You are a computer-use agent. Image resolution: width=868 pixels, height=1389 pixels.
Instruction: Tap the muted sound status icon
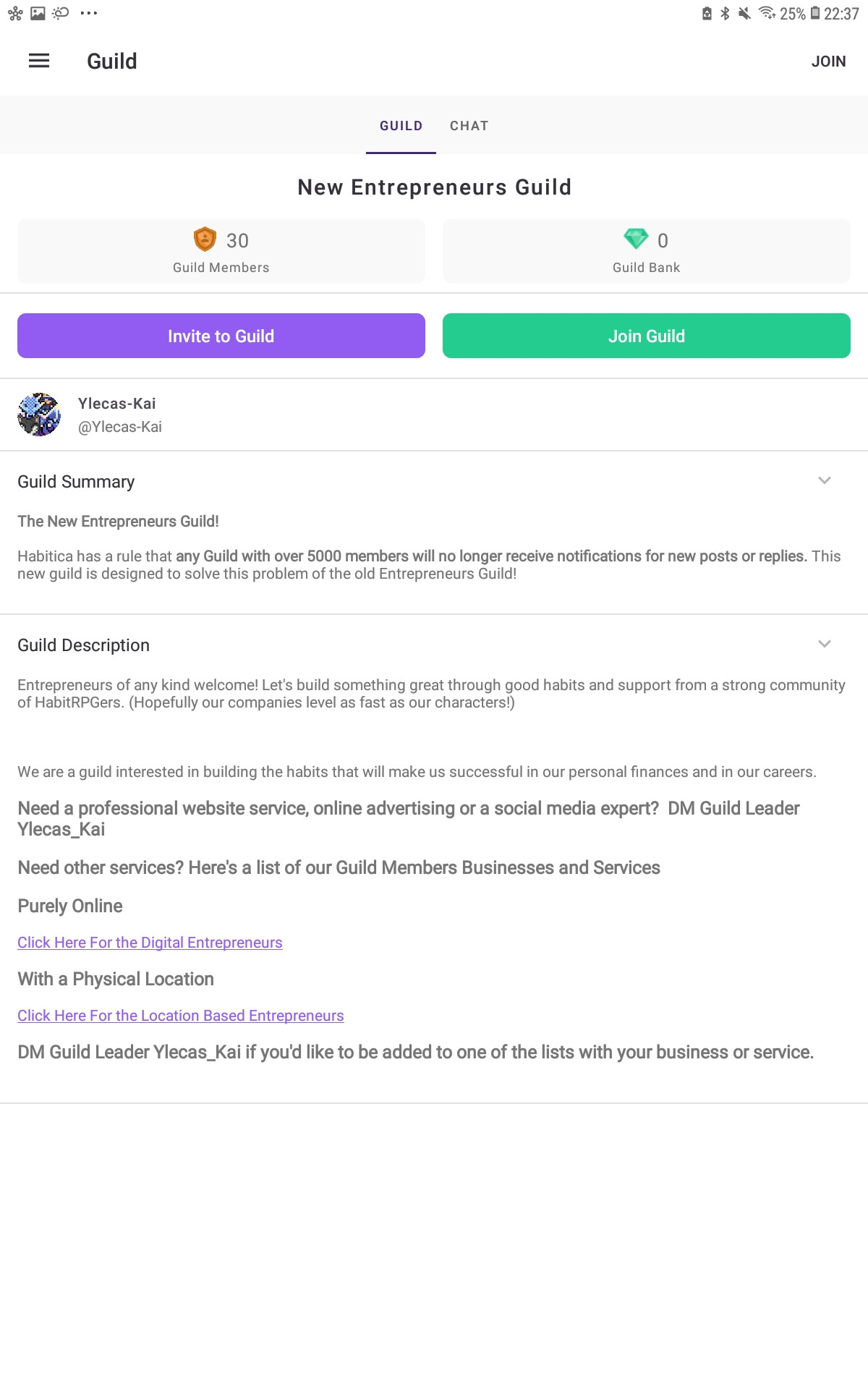click(744, 13)
